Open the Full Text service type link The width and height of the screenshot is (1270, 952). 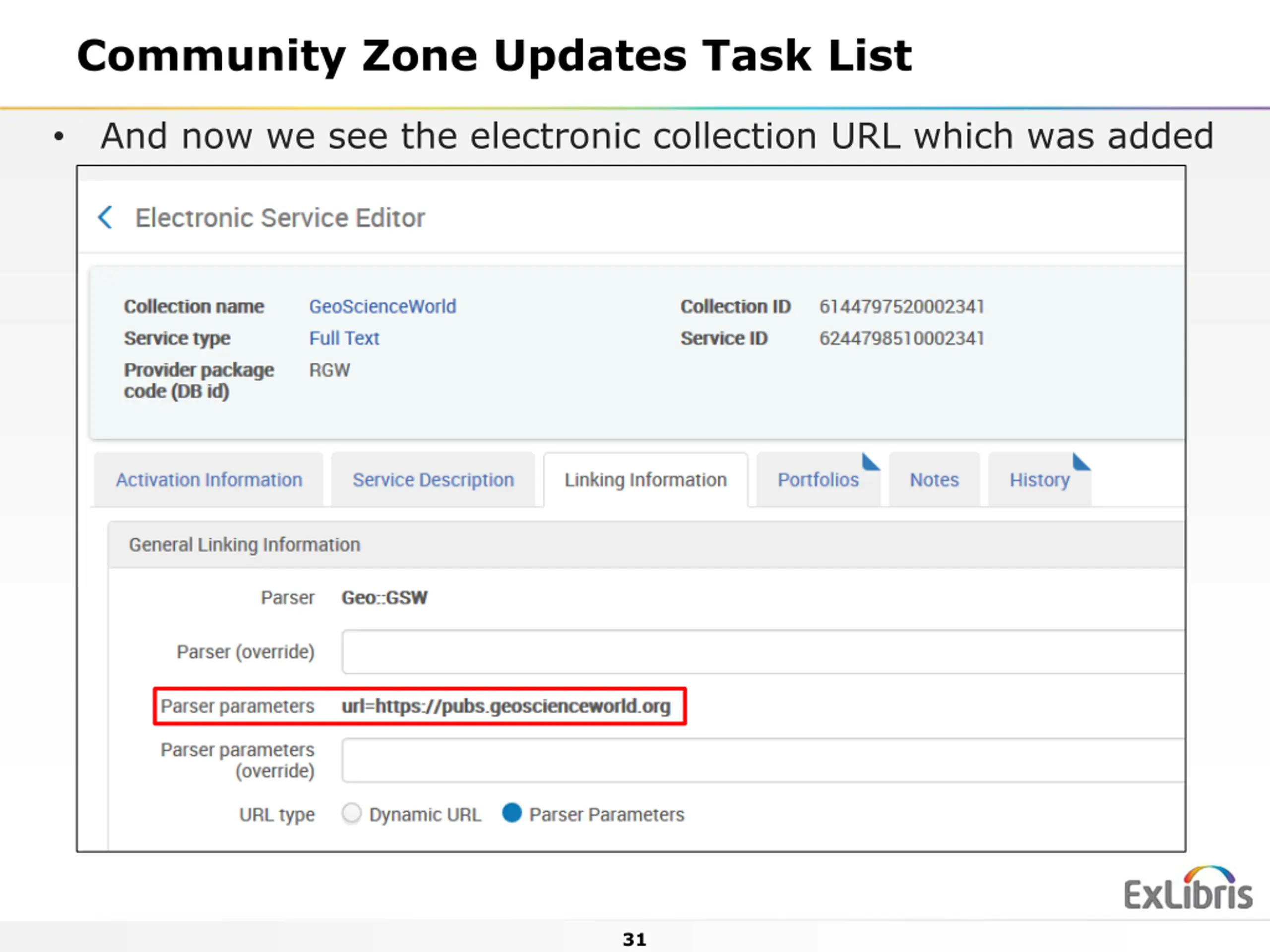point(344,338)
